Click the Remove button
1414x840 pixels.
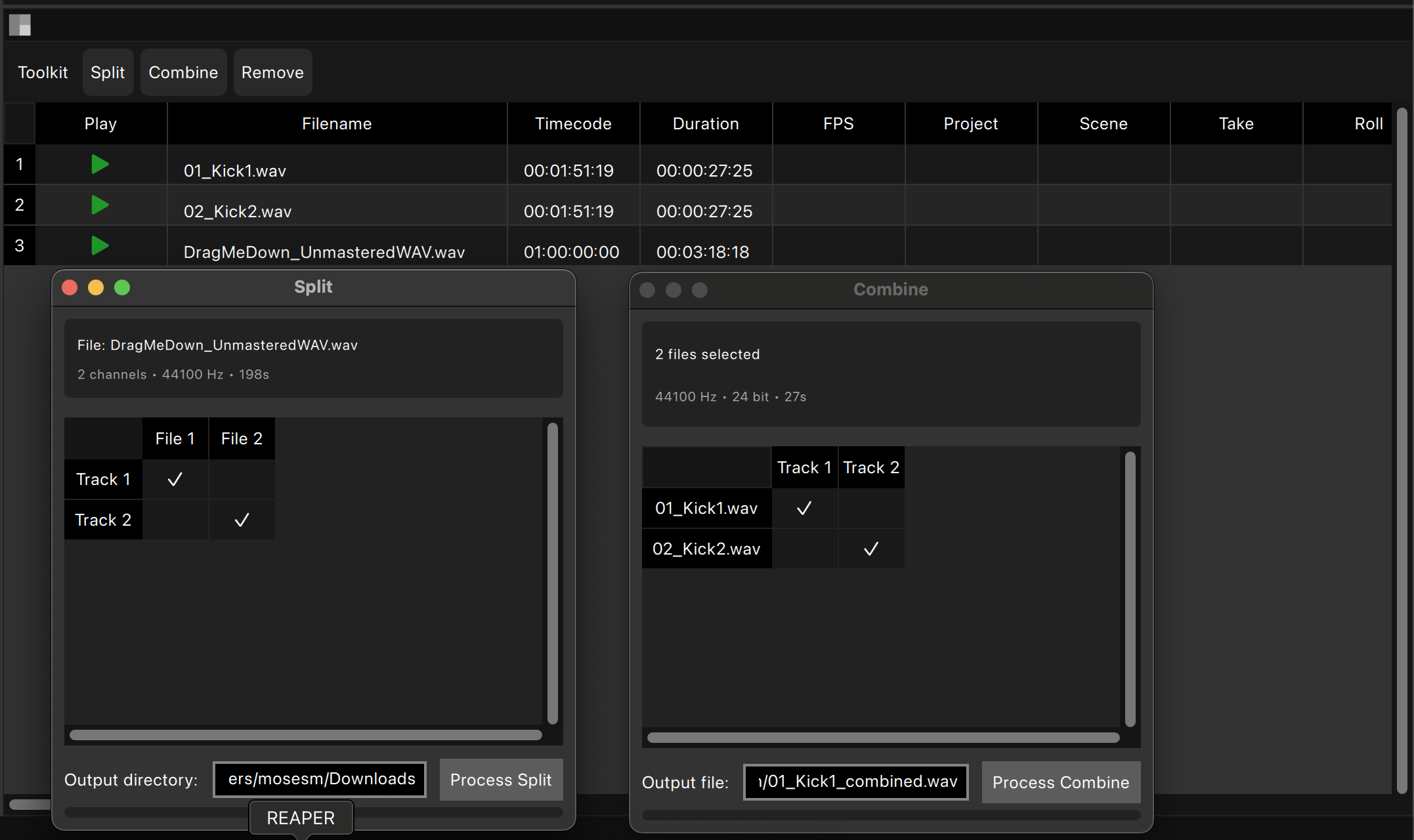272,72
